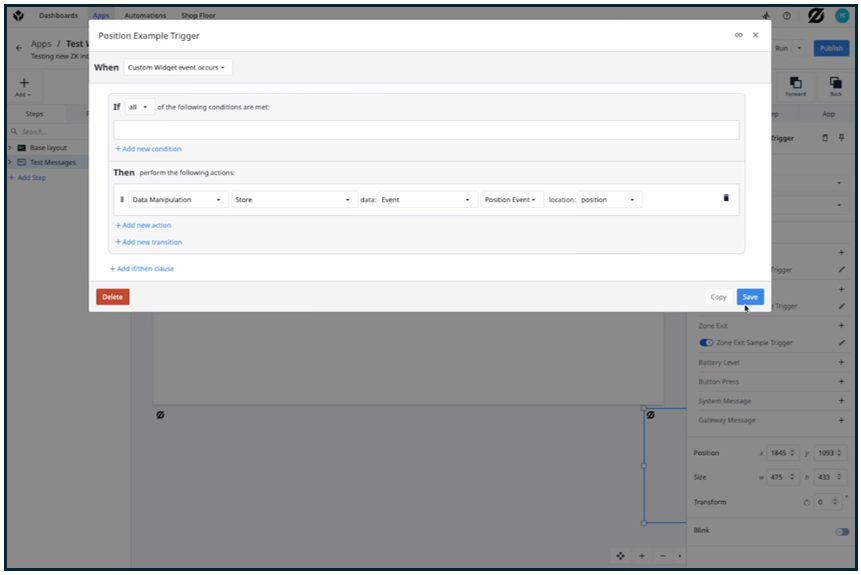
Task: Expand the location 'position' dropdown
Action: (609, 200)
